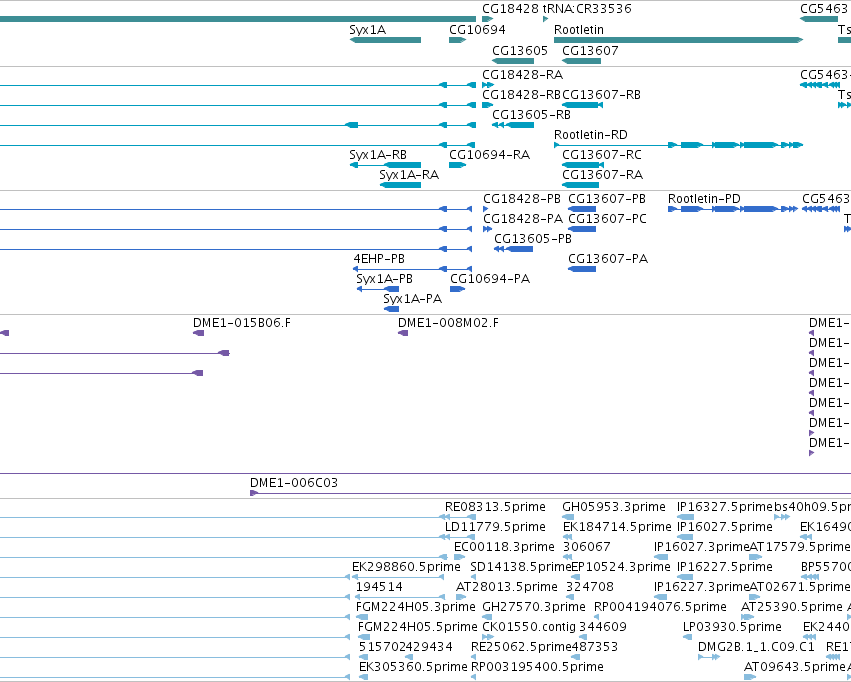Image resolution: width=851 pixels, height=682 pixels.
Task: Select the 324708 feature label
Action: [590, 587]
